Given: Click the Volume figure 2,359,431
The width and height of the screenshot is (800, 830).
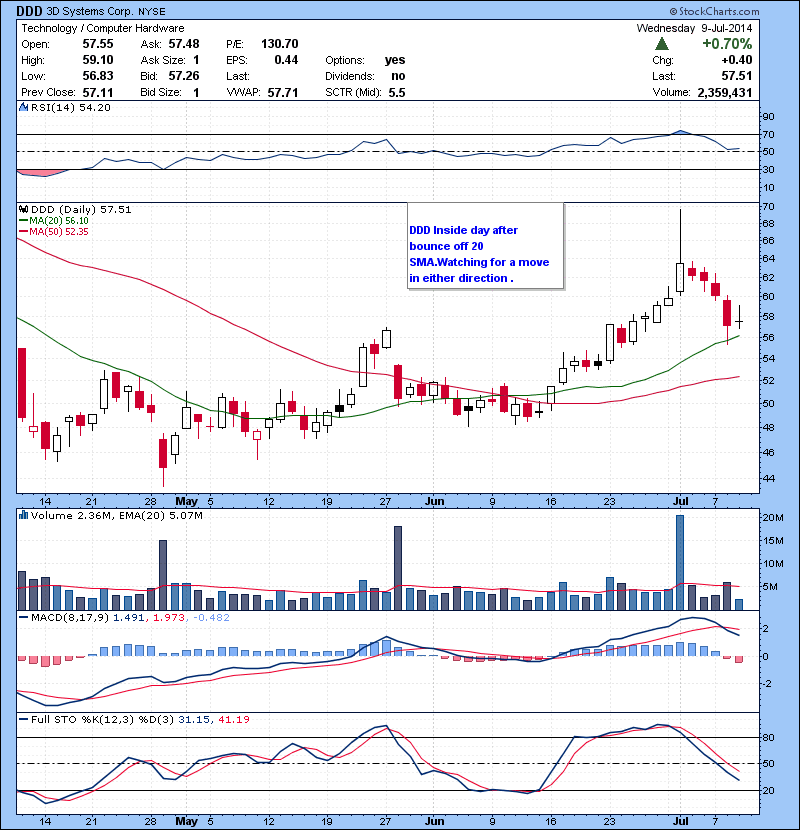Looking at the screenshot, I should coord(725,93).
